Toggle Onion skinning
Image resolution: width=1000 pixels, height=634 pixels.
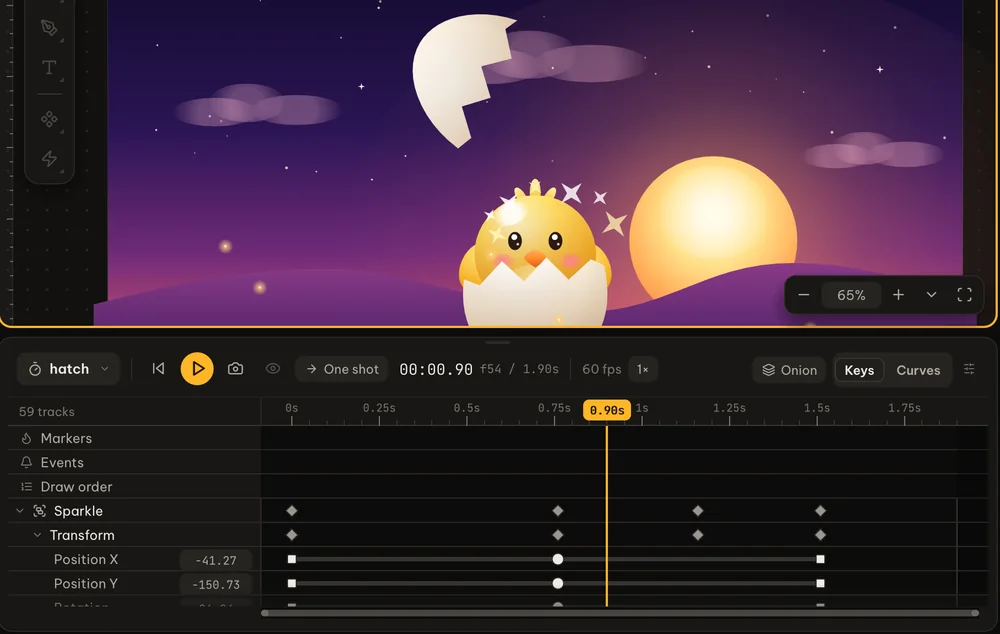tap(790, 370)
